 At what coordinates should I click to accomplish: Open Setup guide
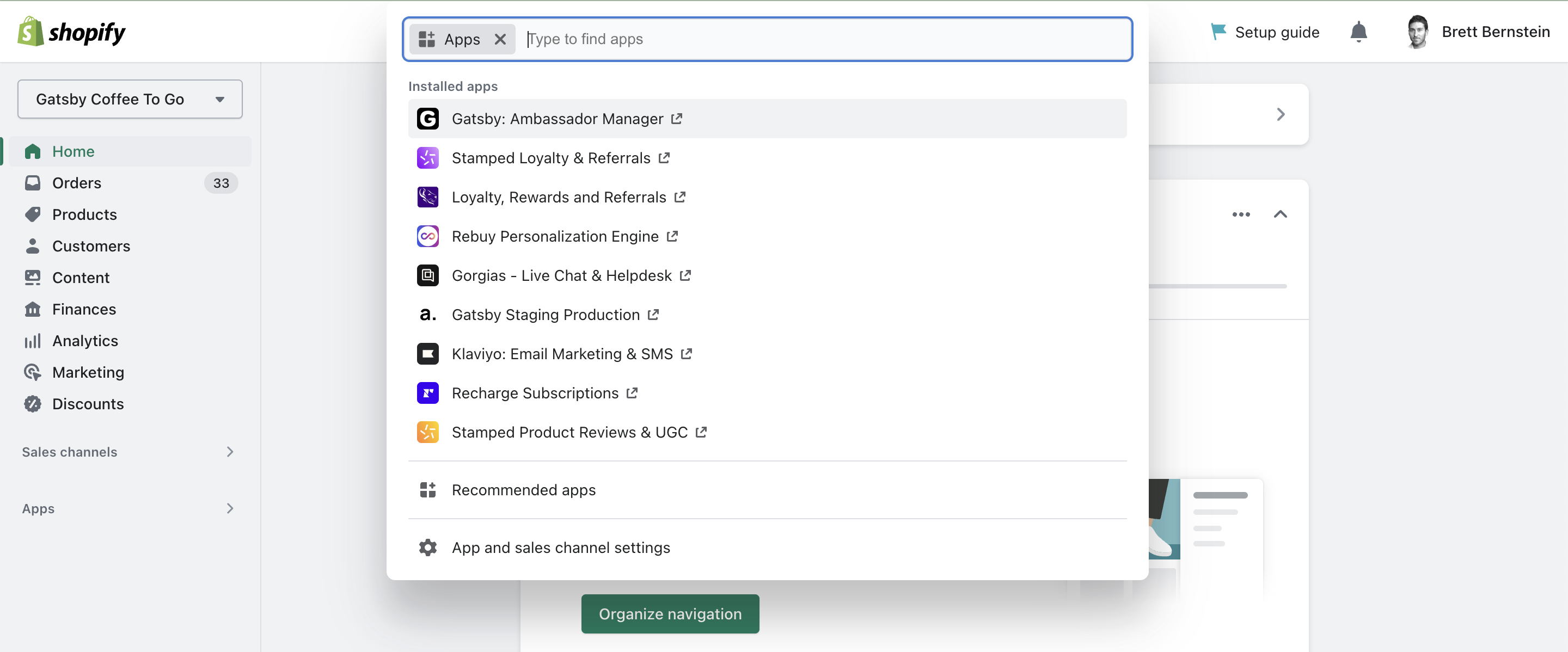1265,32
